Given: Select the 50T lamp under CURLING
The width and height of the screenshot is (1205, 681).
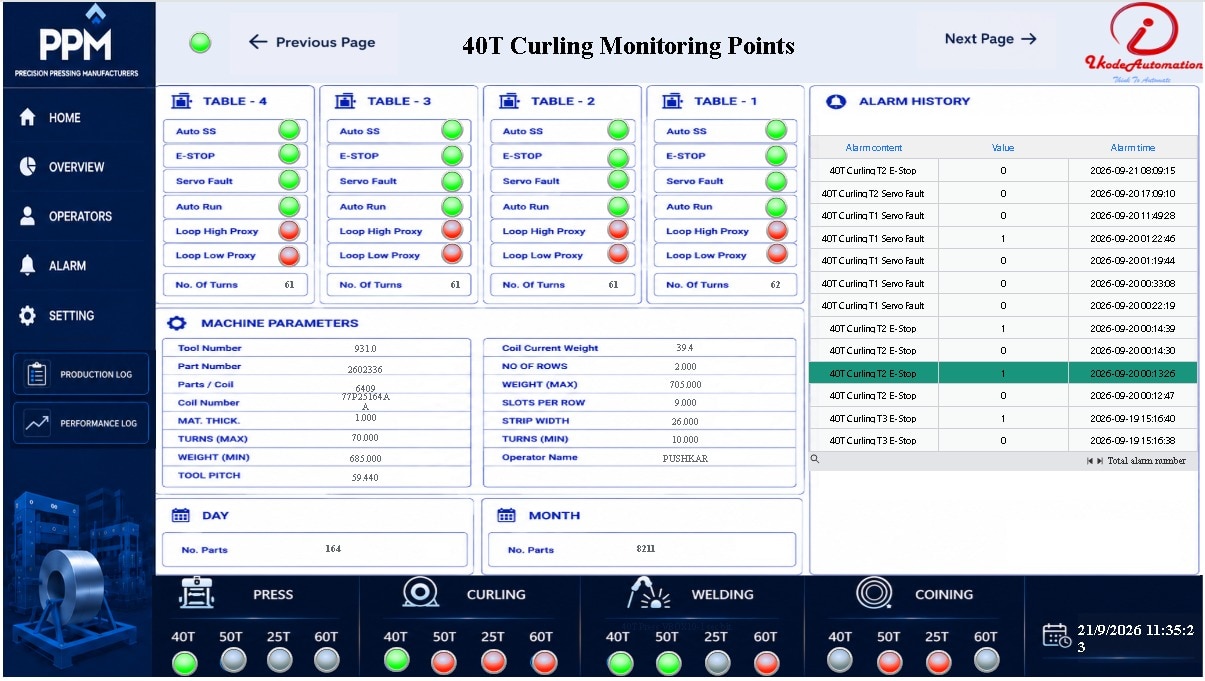Looking at the screenshot, I should pyautogui.click(x=445, y=662).
